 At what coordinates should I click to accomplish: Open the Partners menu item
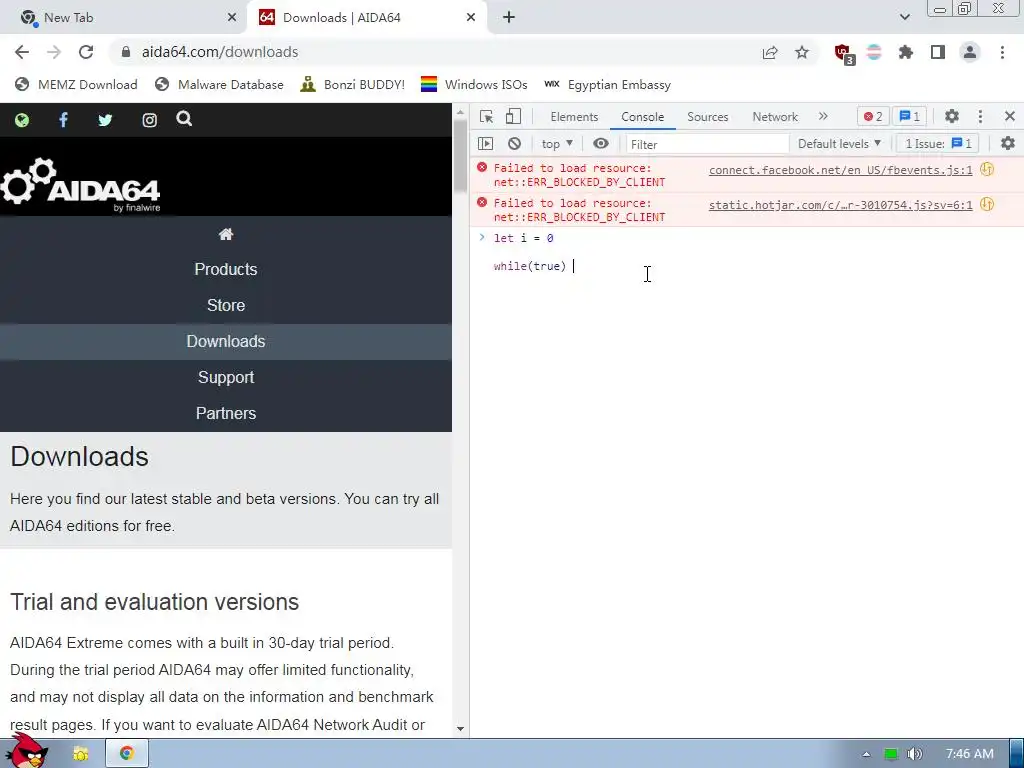pos(226,413)
